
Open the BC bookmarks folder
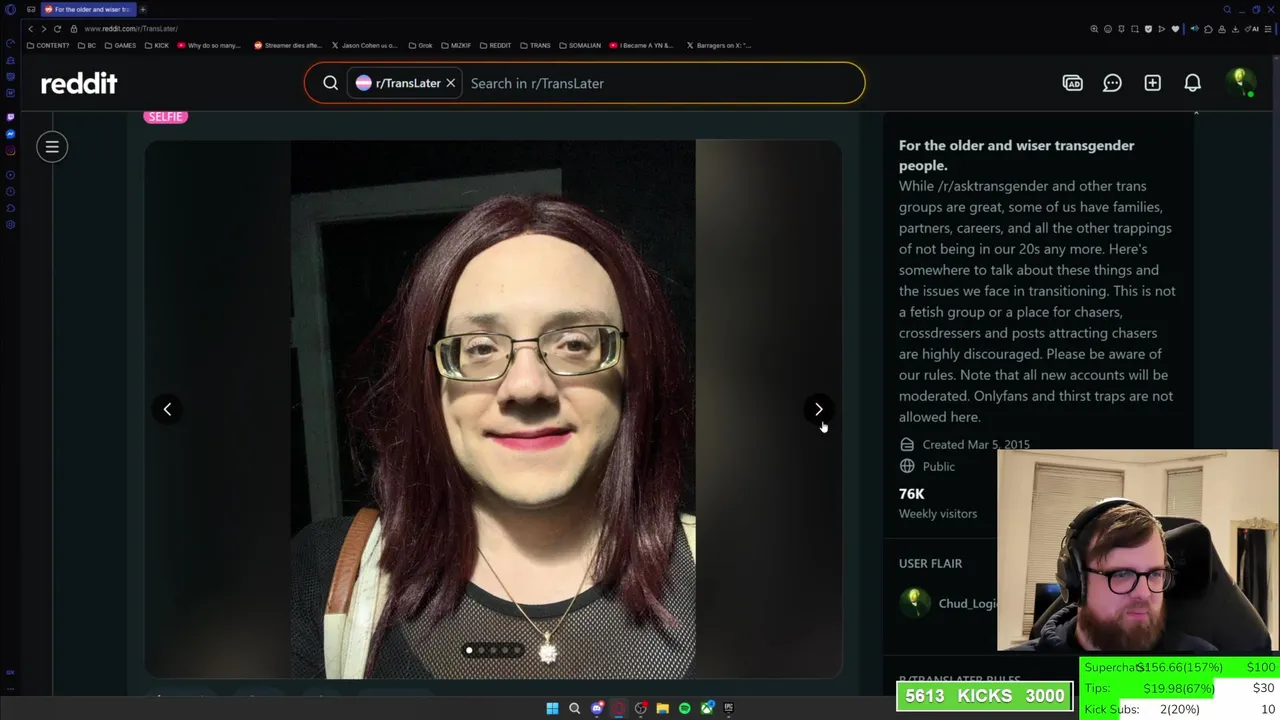point(87,45)
